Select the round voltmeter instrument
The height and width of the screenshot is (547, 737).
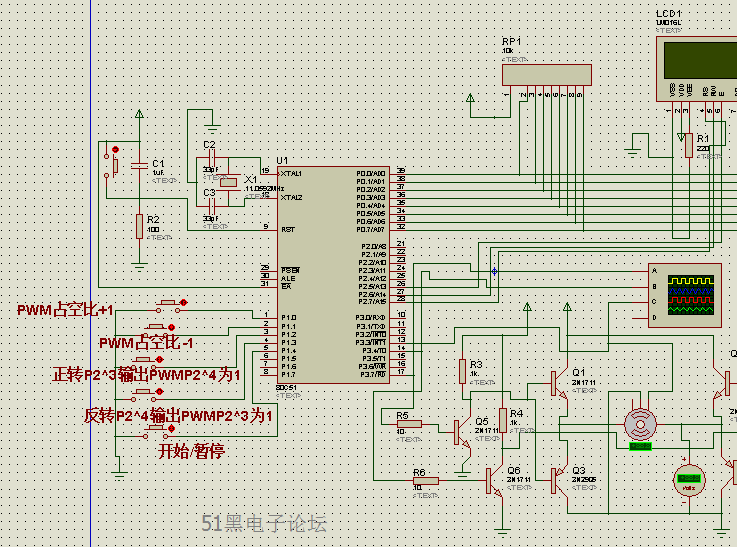(689, 480)
